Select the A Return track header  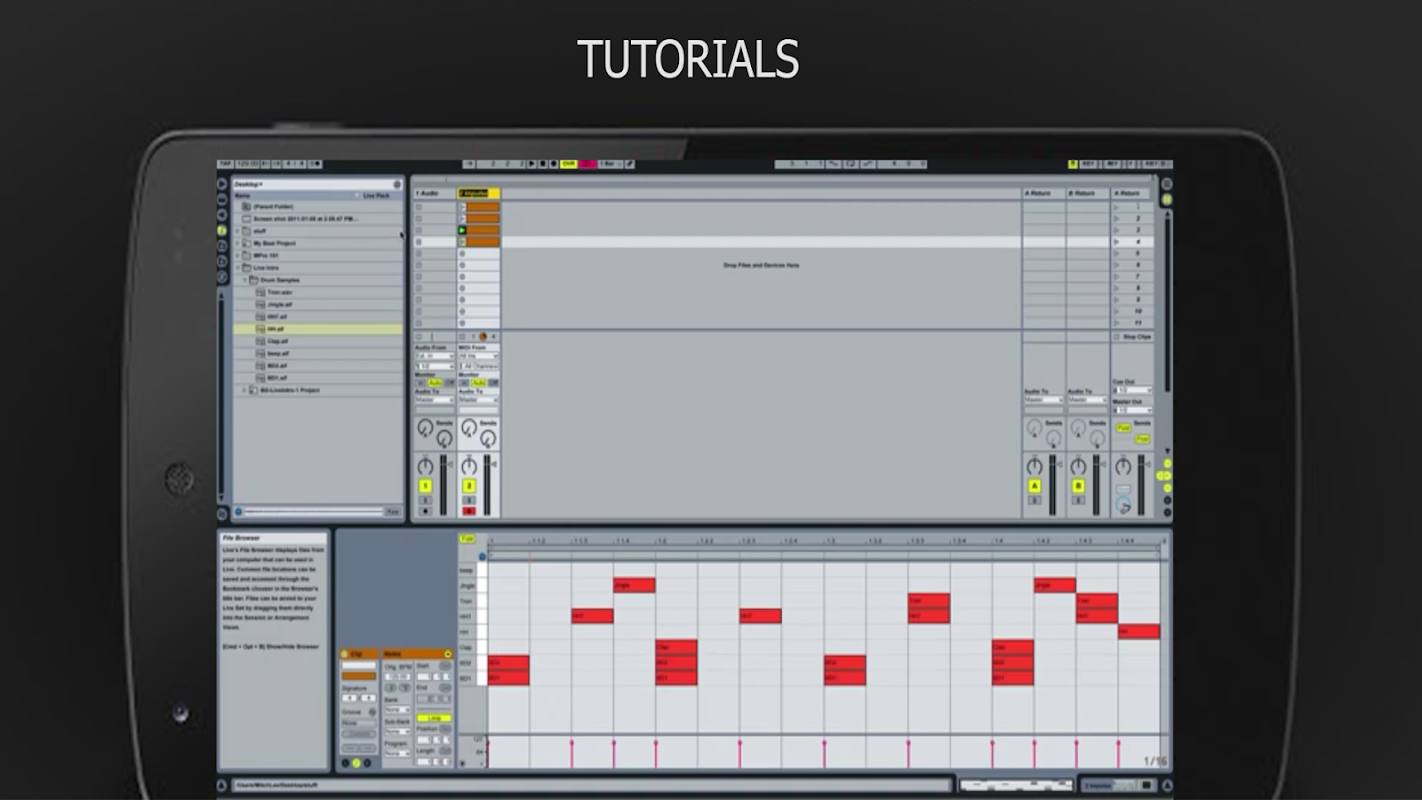click(1043, 193)
